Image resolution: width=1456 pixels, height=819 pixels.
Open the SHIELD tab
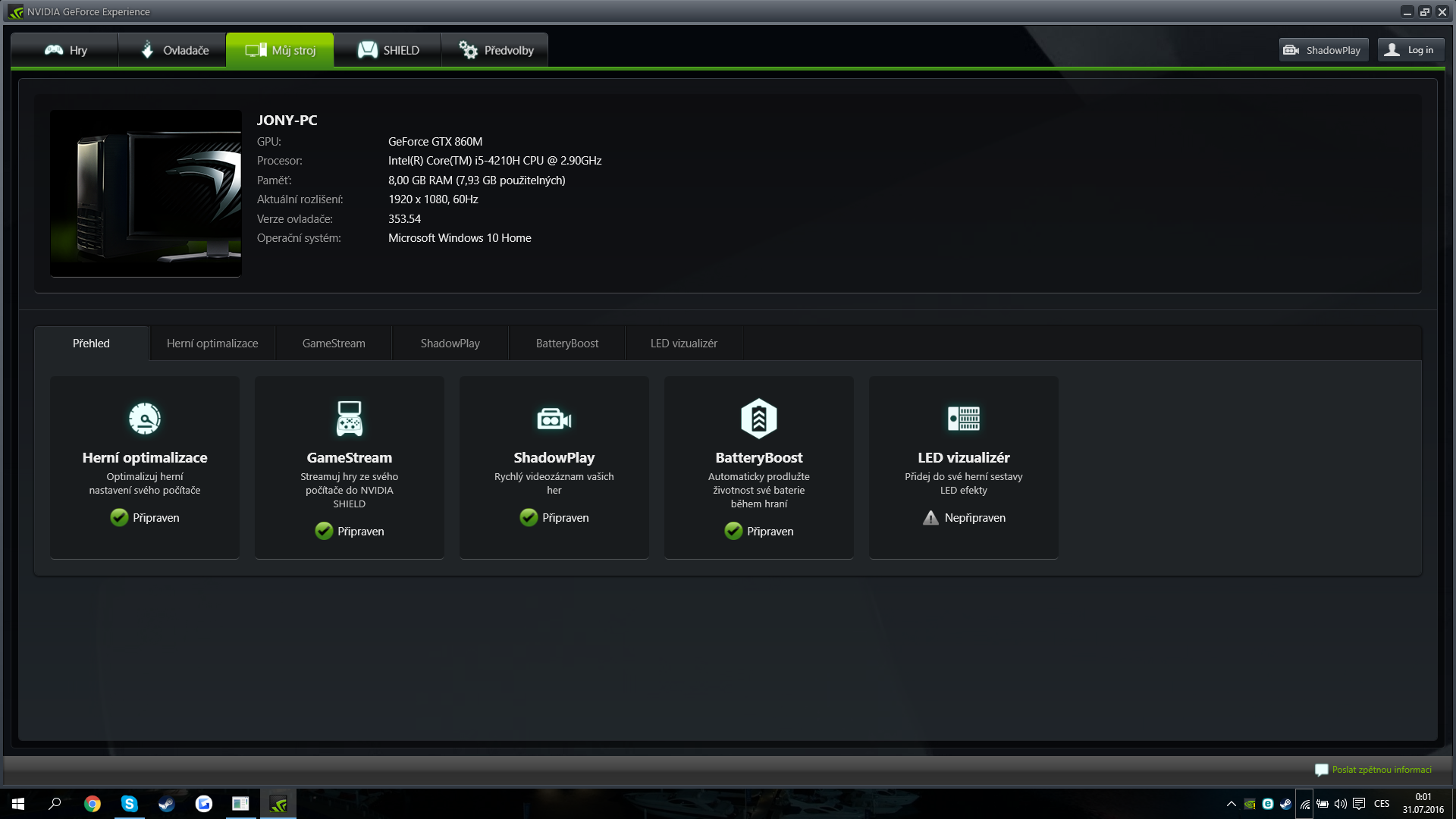388,50
